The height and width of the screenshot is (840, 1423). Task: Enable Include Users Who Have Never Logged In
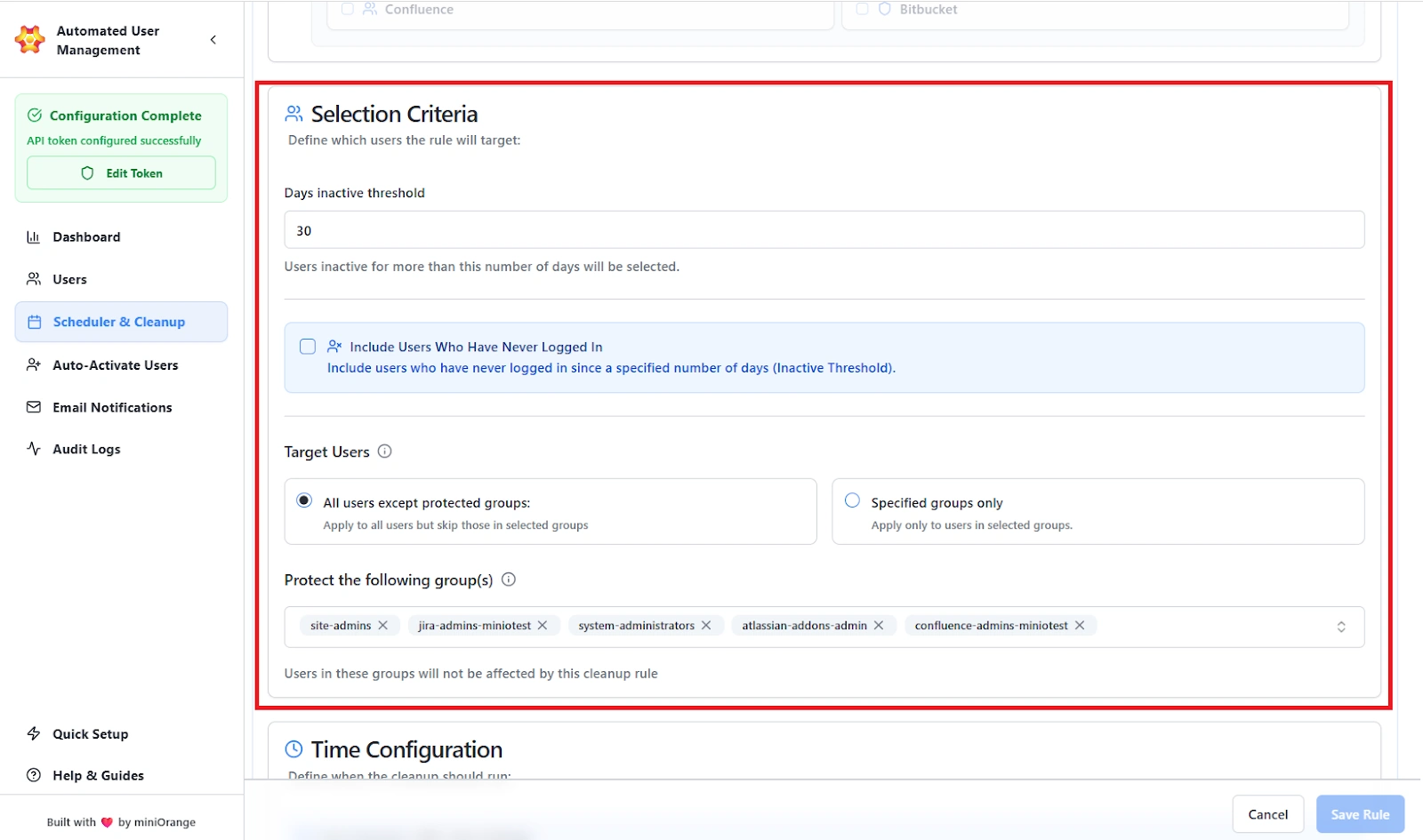(x=307, y=347)
